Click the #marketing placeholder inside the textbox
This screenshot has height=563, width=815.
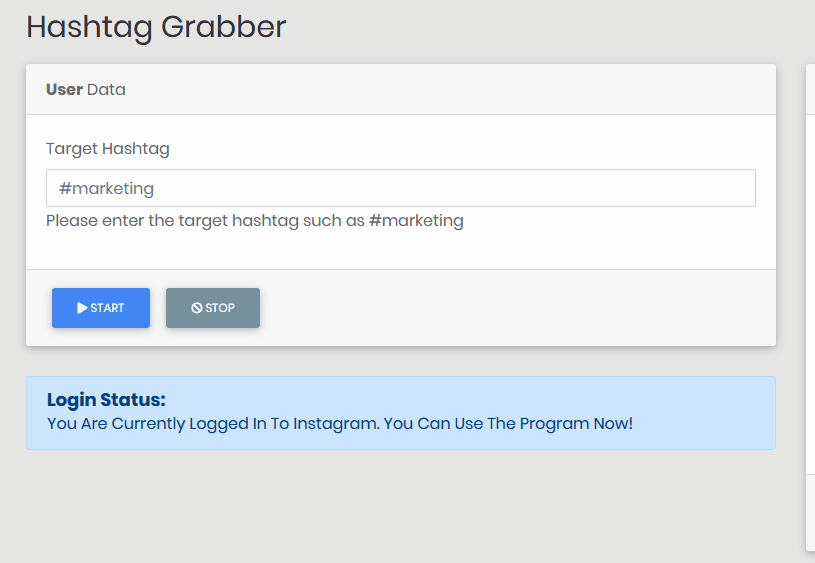click(107, 188)
